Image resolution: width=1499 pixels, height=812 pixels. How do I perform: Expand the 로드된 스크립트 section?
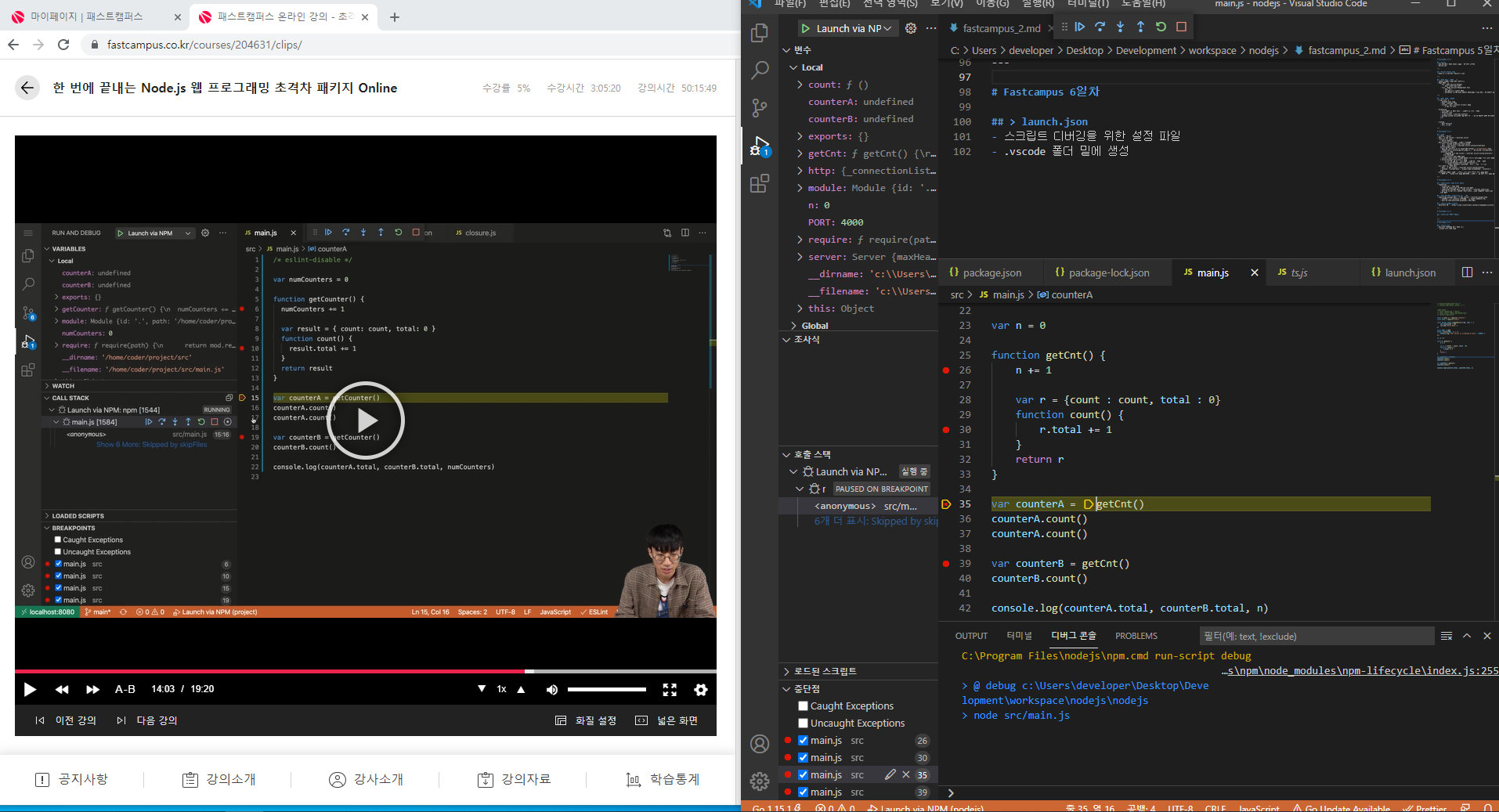point(858,671)
